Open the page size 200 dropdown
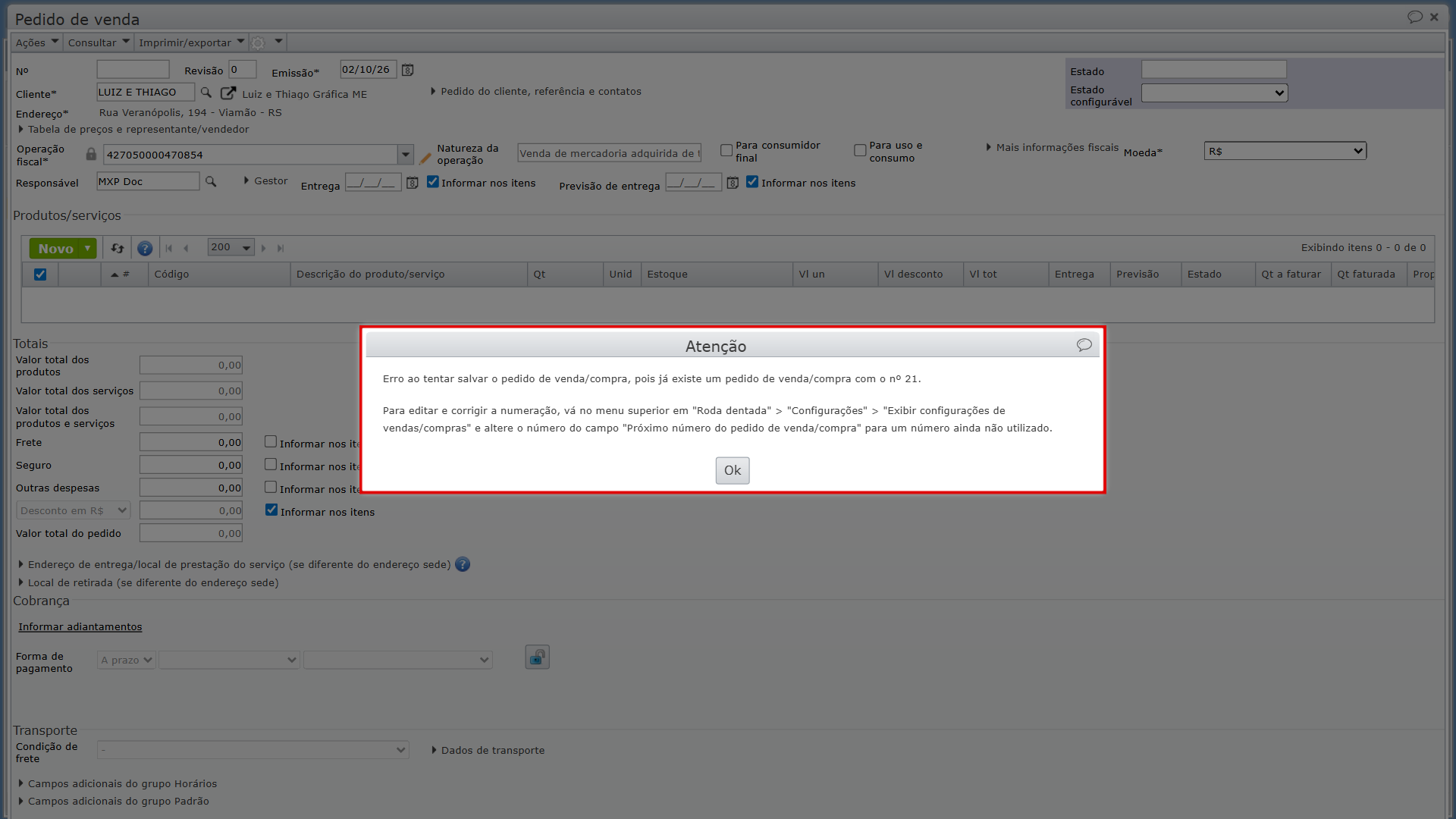The image size is (1456, 819). click(231, 247)
